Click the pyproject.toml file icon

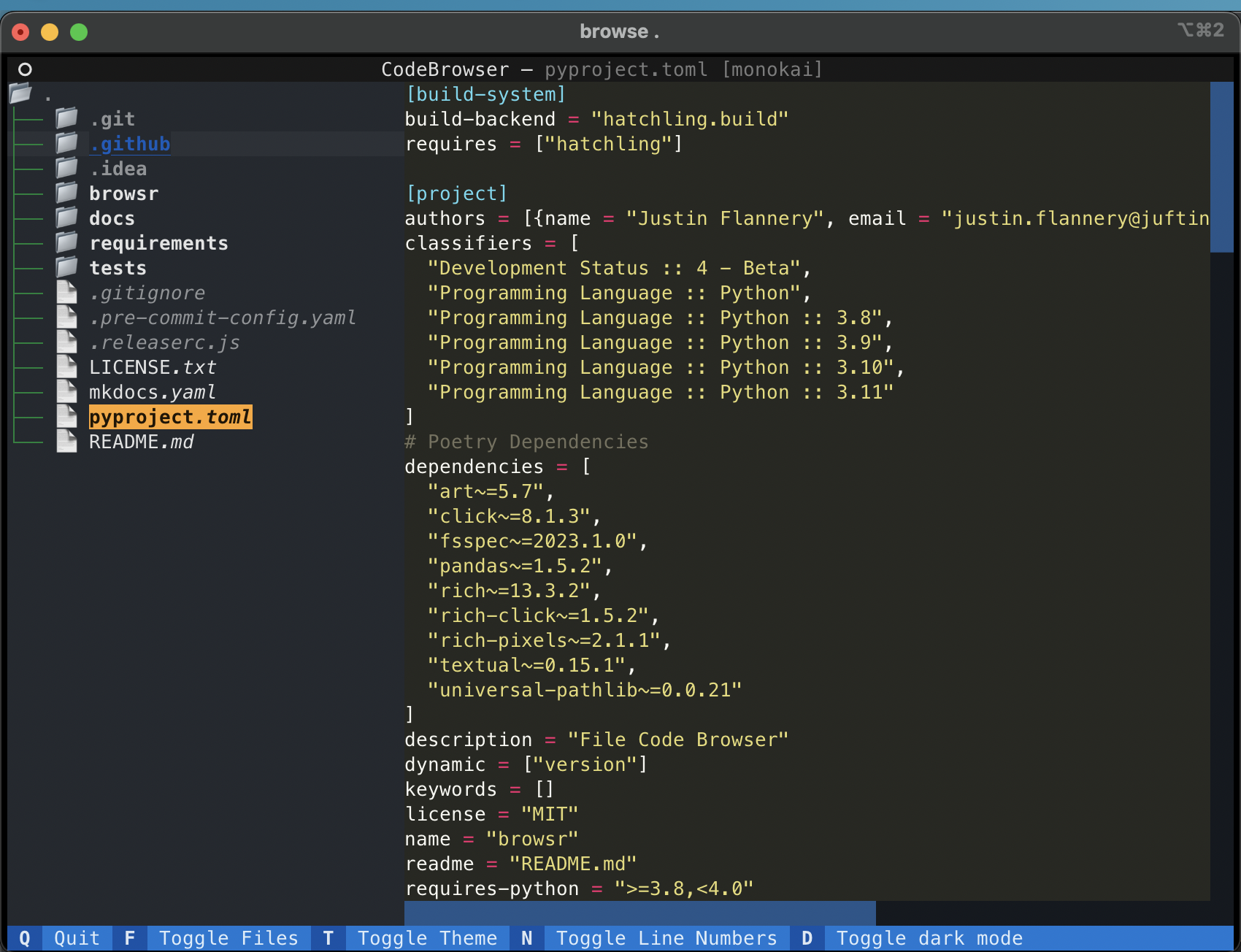click(x=66, y=416)
